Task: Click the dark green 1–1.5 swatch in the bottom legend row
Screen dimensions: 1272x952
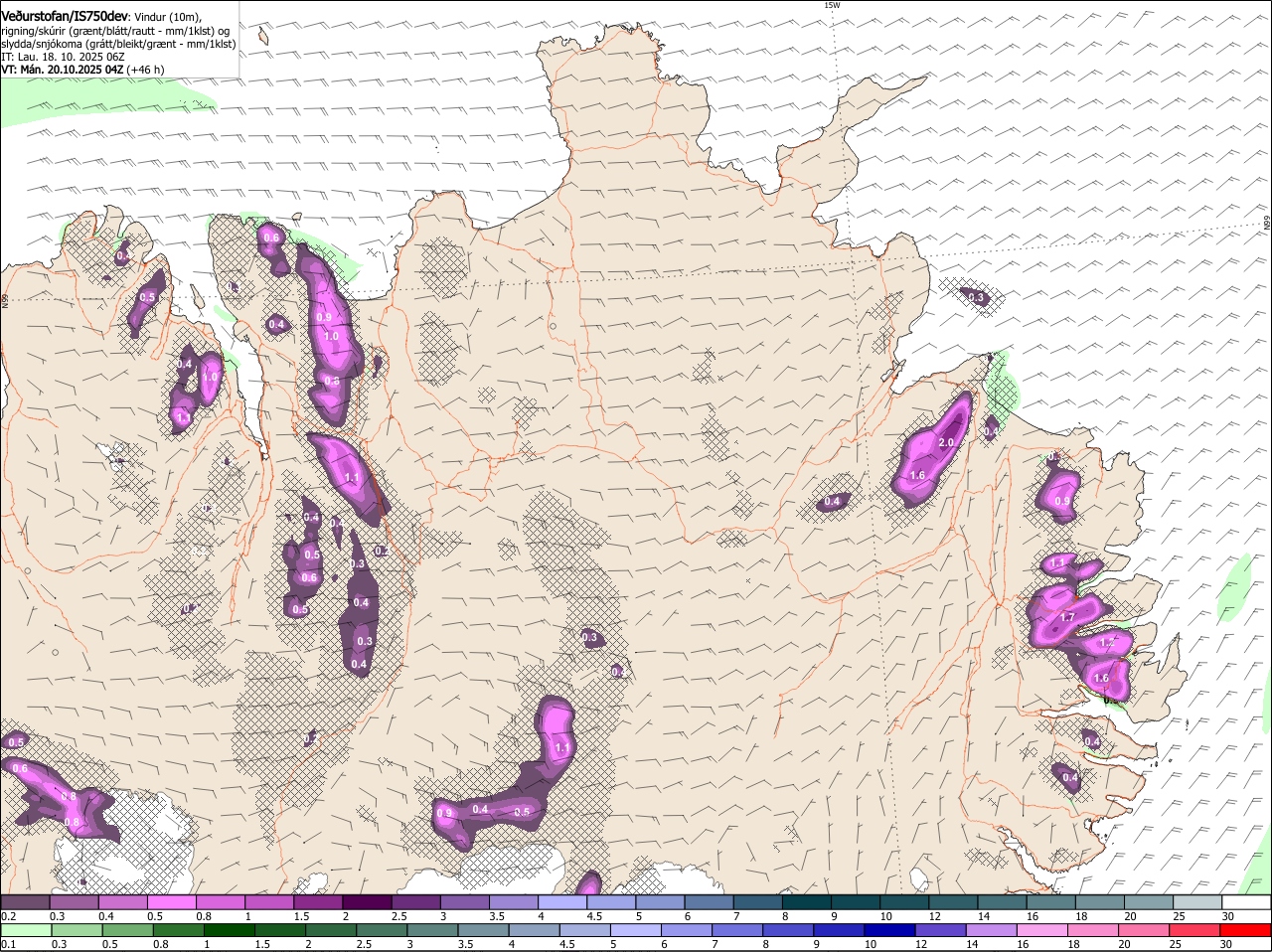Action: pyautogui.click(x=230, y=930)
